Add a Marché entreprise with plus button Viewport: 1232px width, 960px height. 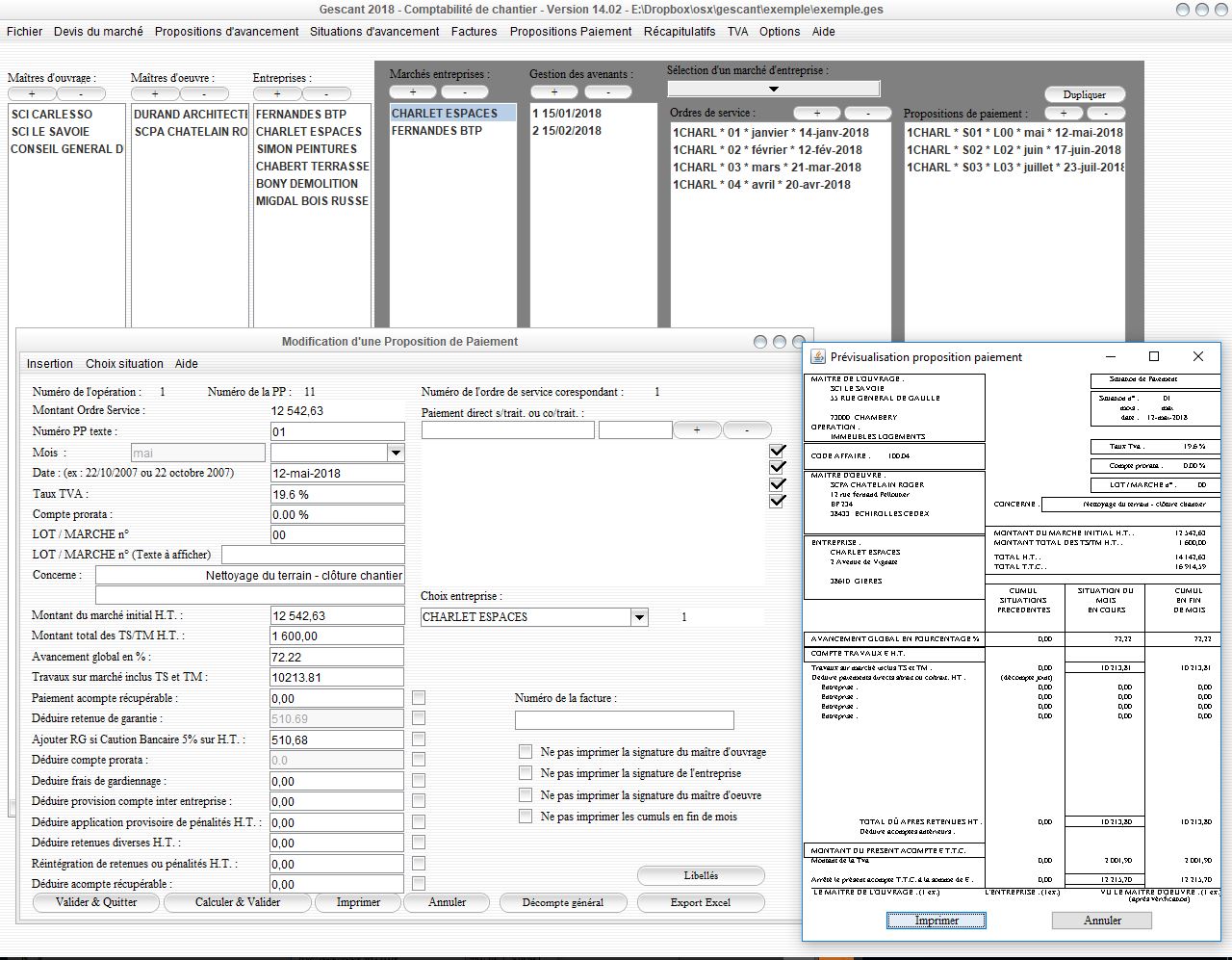pos(413,92)
